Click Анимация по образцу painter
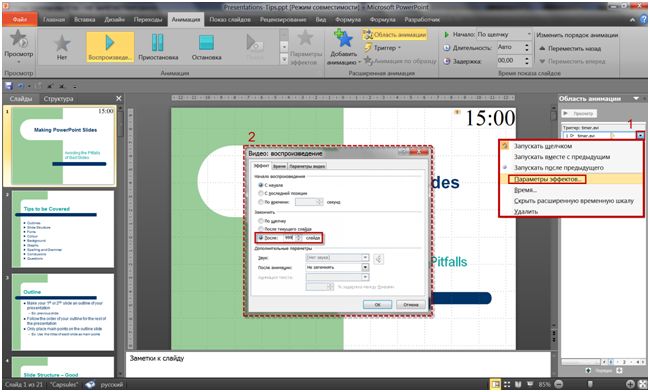Viewport: 650px width, 392px height. click(400, 61)
